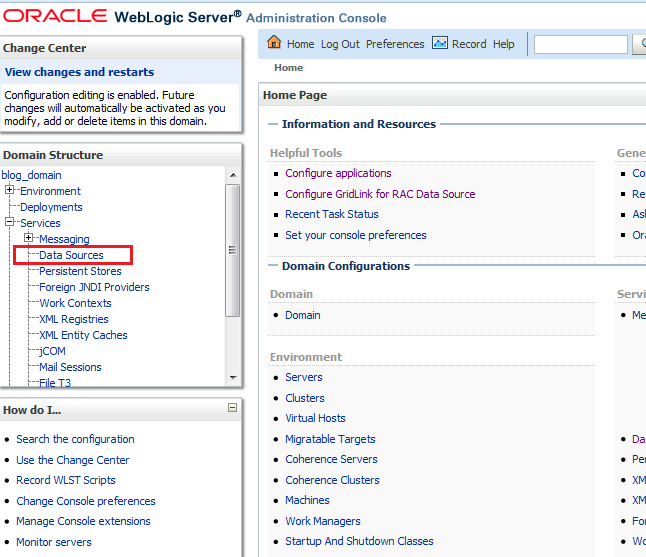Open Work Contexts in the tree
The width and height of the screenshot is (646, 557).
75,303
